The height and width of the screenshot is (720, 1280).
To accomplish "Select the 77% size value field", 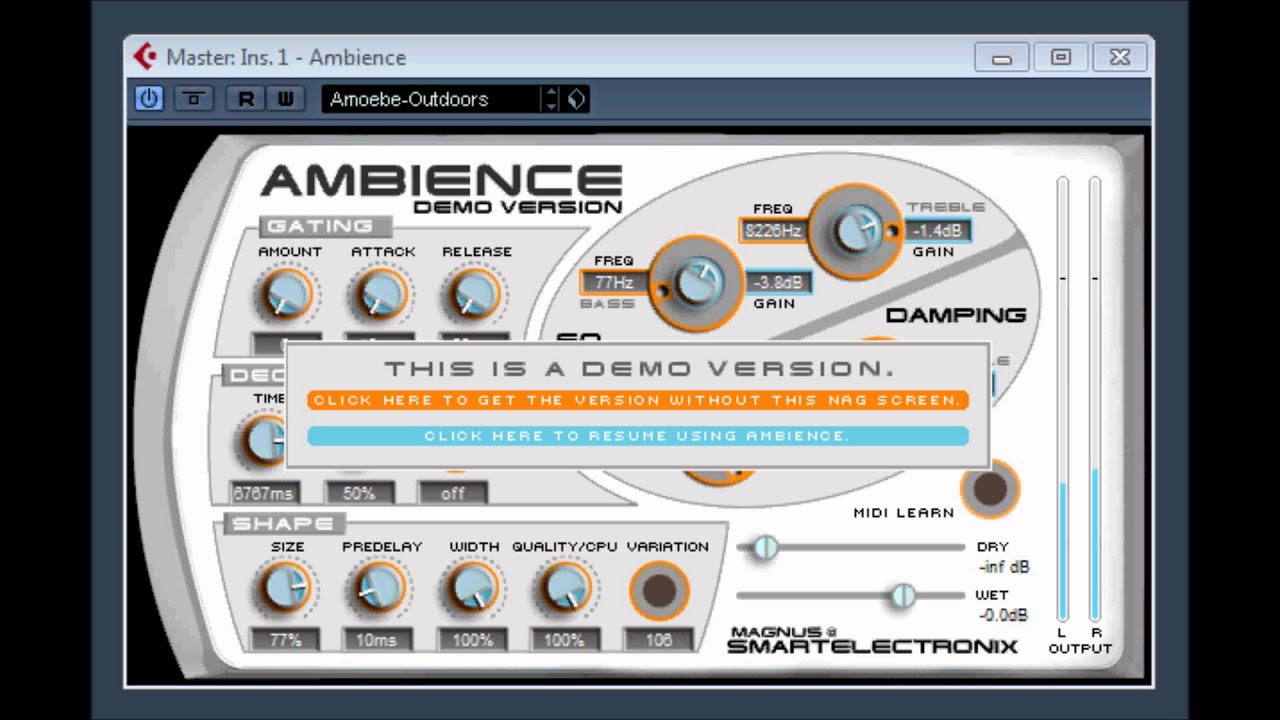I will click(x=286, y=640).
